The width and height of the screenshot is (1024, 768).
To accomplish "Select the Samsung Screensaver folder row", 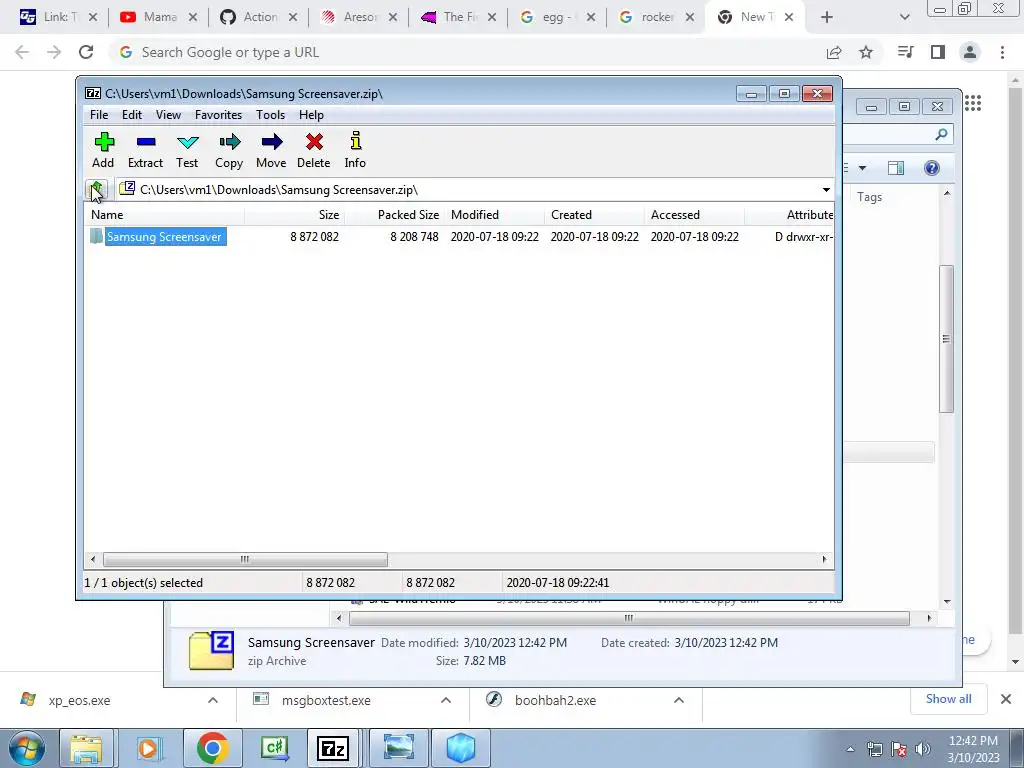I will (x=459, y=236).
